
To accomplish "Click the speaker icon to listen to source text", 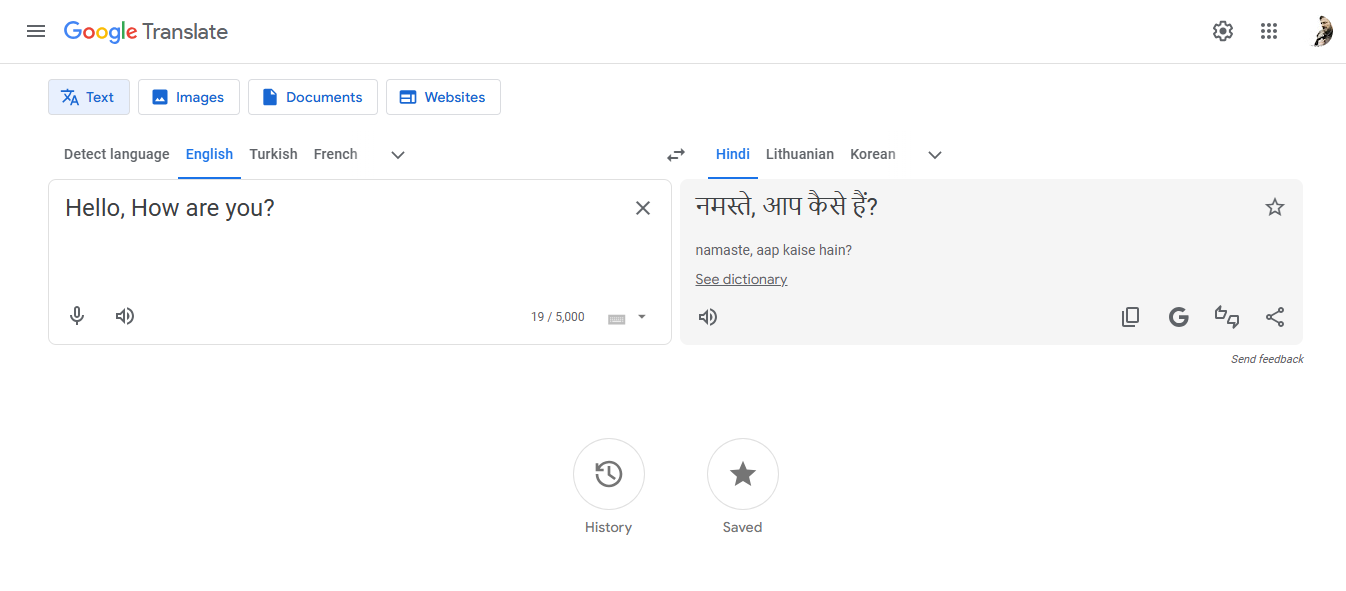I will (124, 316).
